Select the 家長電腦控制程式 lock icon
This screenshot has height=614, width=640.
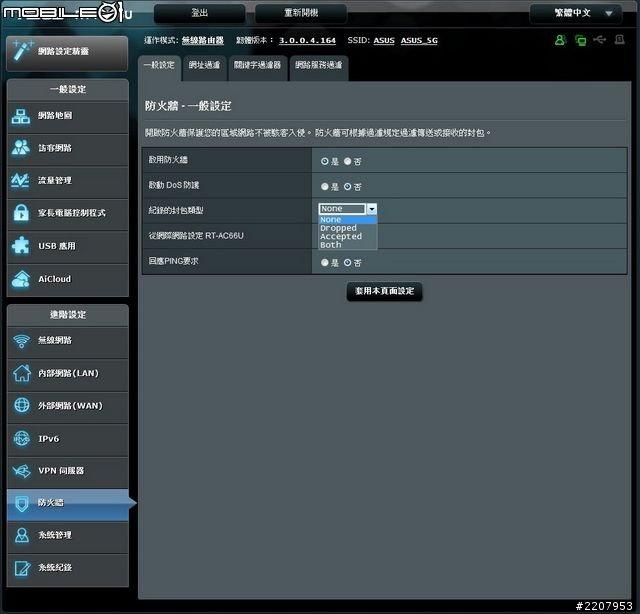point(22,213)
